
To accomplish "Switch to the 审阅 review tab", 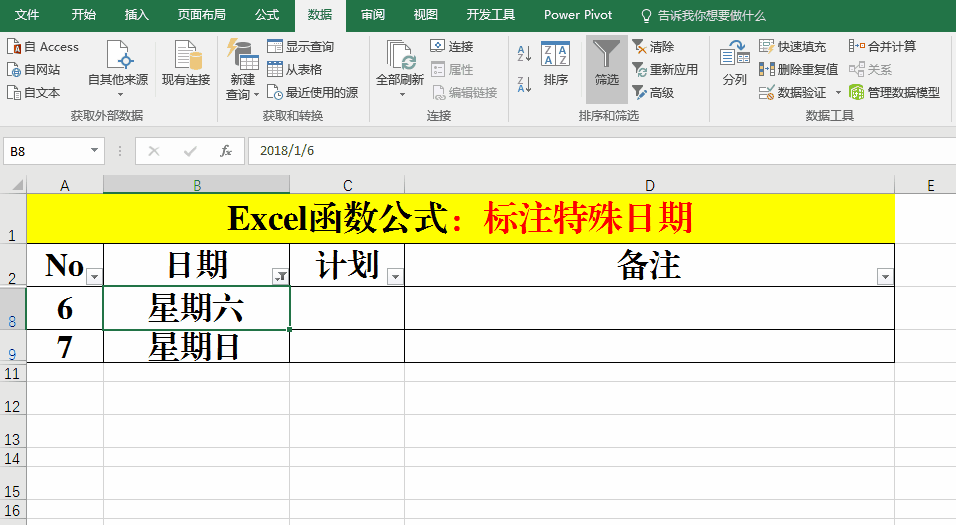I will [x=373, y=15].
